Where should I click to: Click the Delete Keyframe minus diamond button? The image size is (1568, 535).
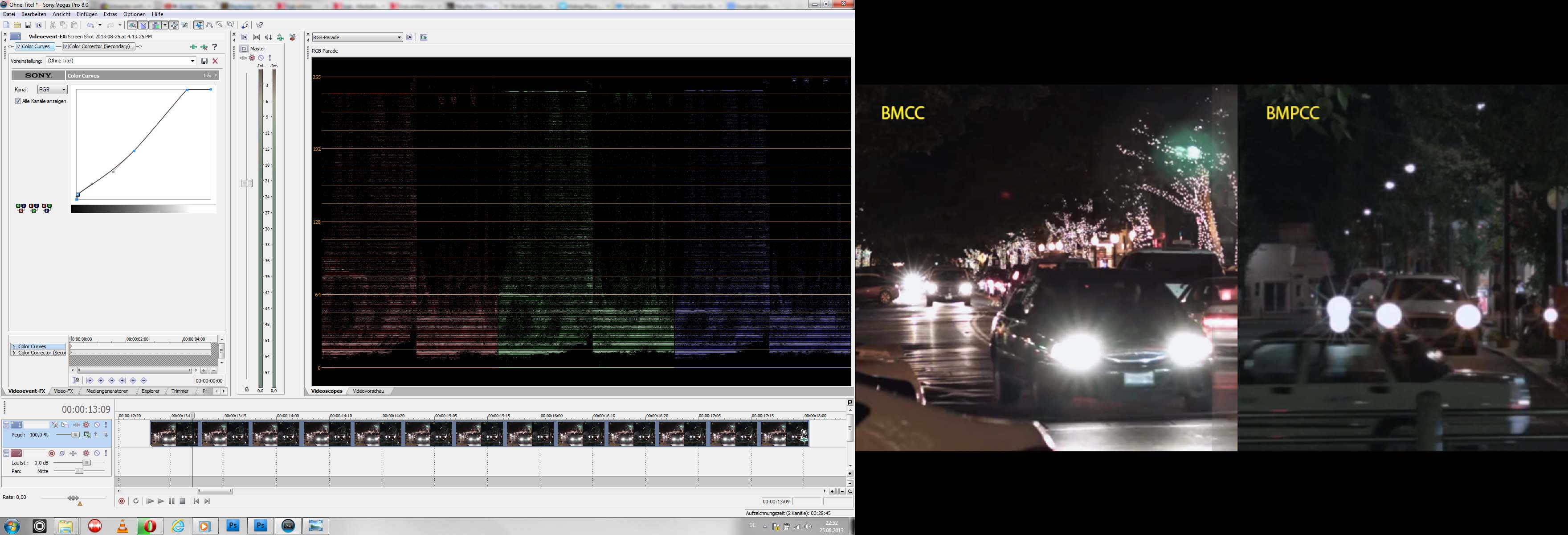(x=143, y=380)
